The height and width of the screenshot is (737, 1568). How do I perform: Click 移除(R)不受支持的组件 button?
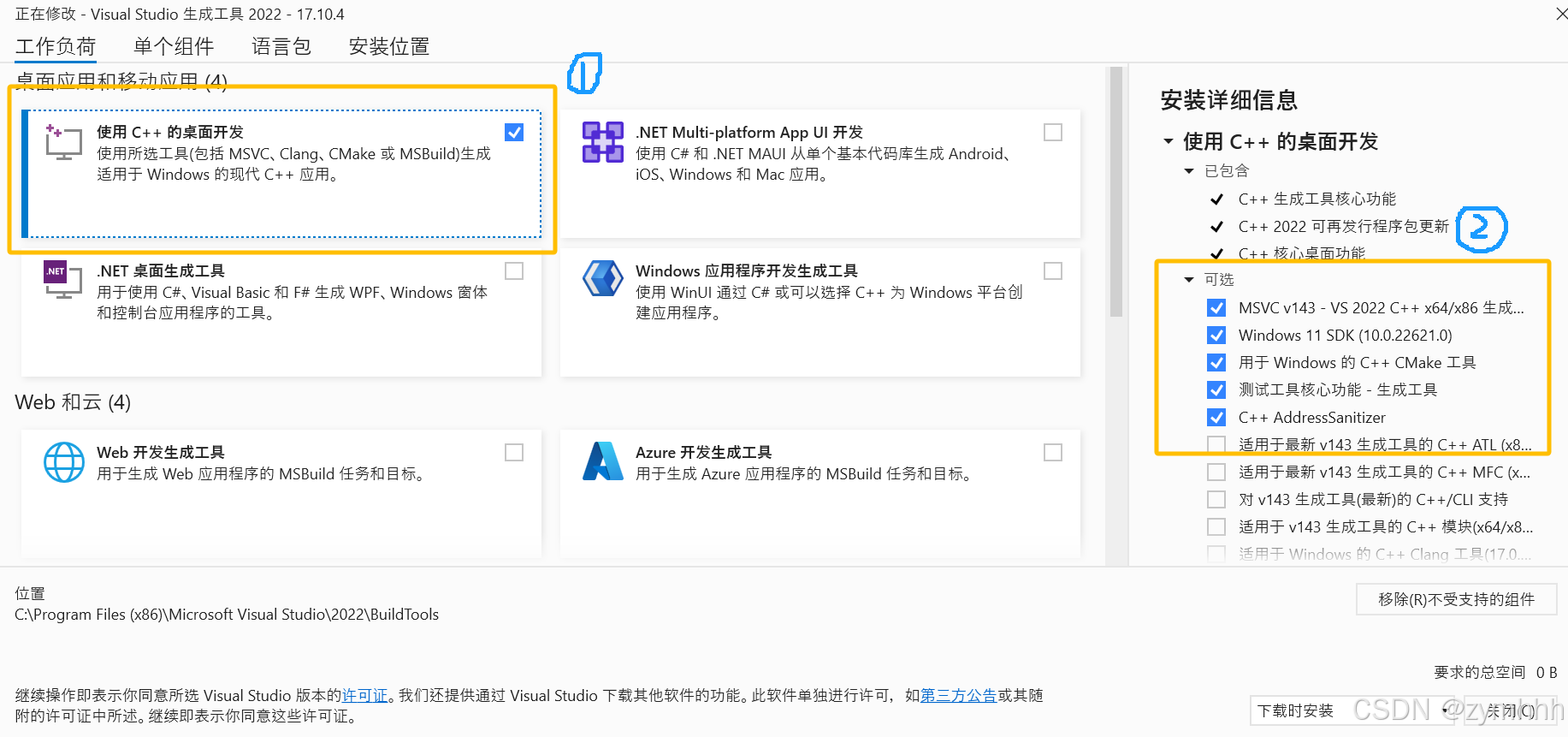point(1456,599)
